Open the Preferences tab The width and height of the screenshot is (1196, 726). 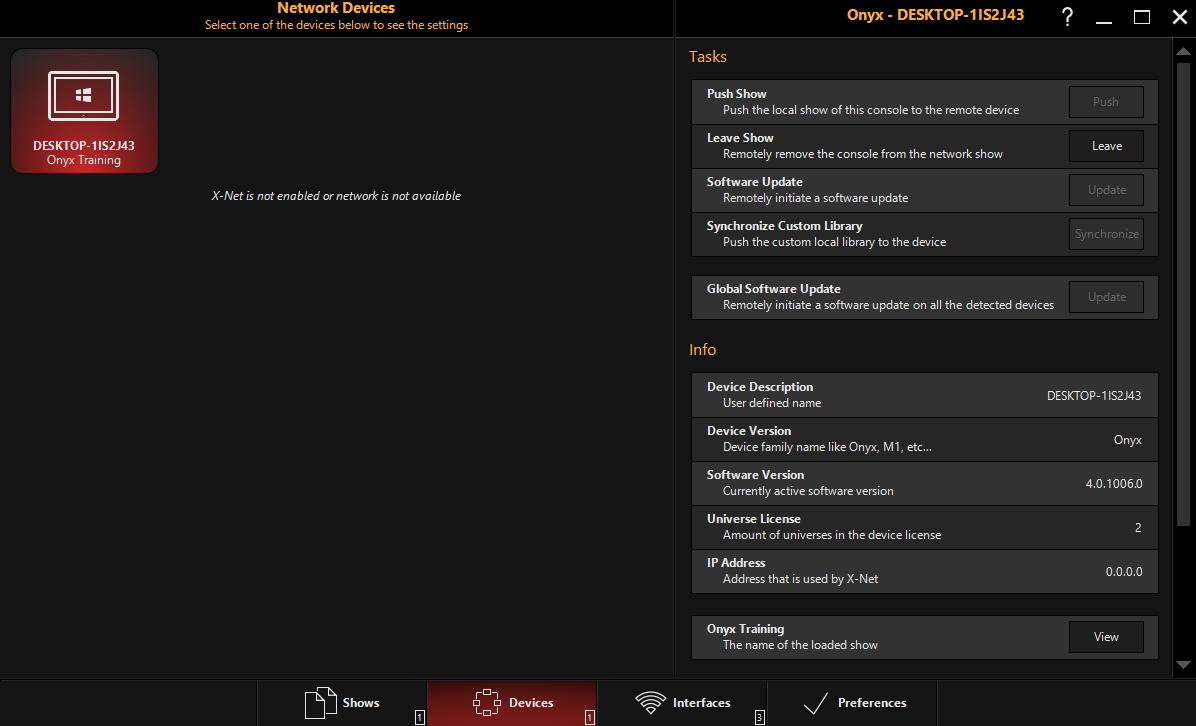coord(852,702)
